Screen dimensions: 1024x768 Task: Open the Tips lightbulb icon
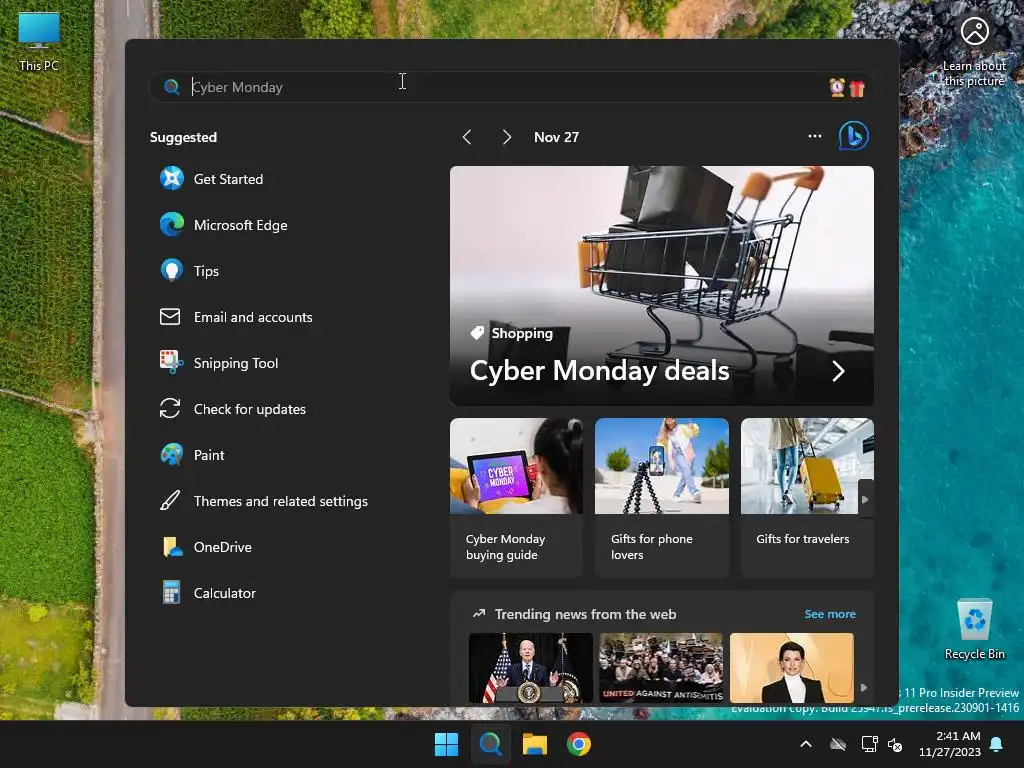[x=171, y=270]
